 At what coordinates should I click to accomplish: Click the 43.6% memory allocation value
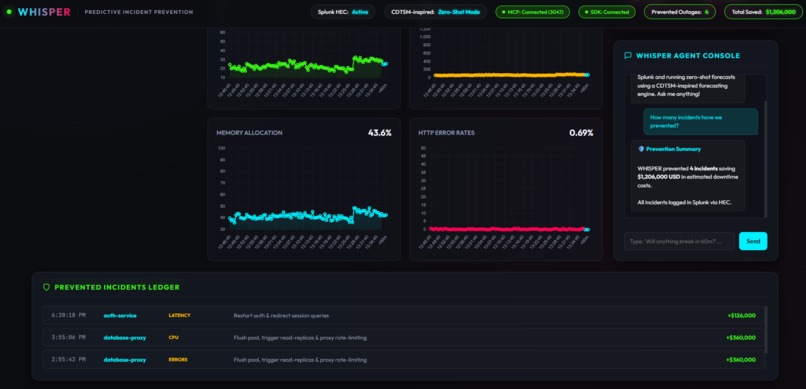point(379,133)
